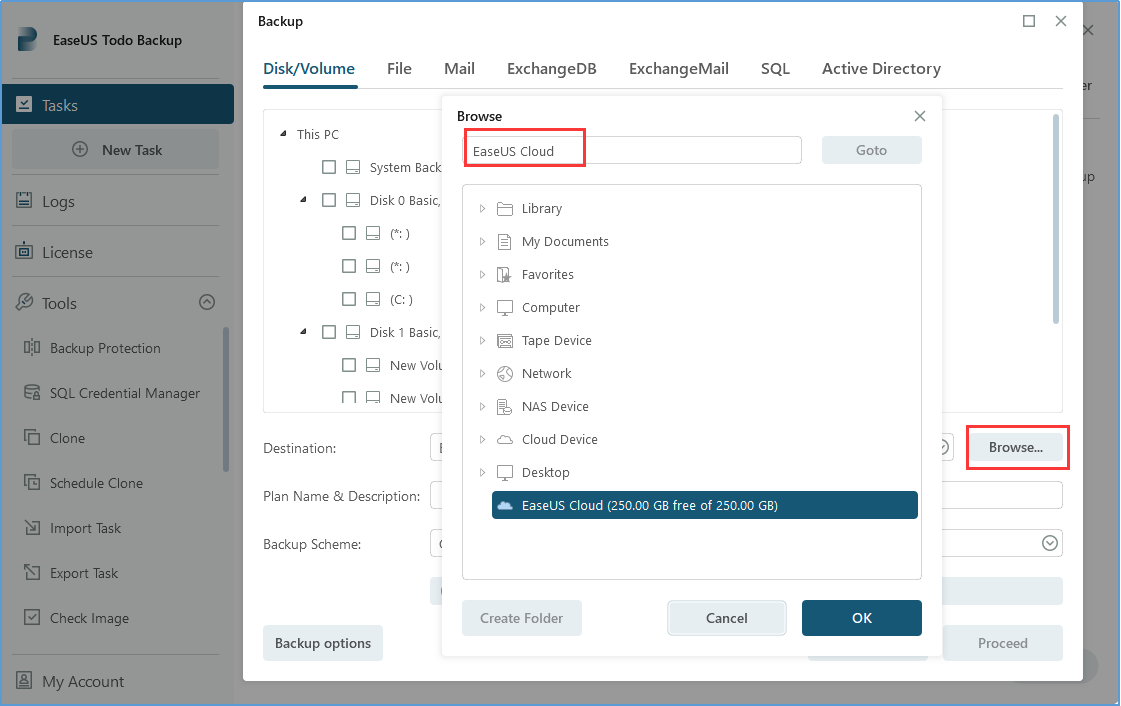1121x706 pixels.
Task: Check the (C:) drive checkbox
Action: coord(349,298)
